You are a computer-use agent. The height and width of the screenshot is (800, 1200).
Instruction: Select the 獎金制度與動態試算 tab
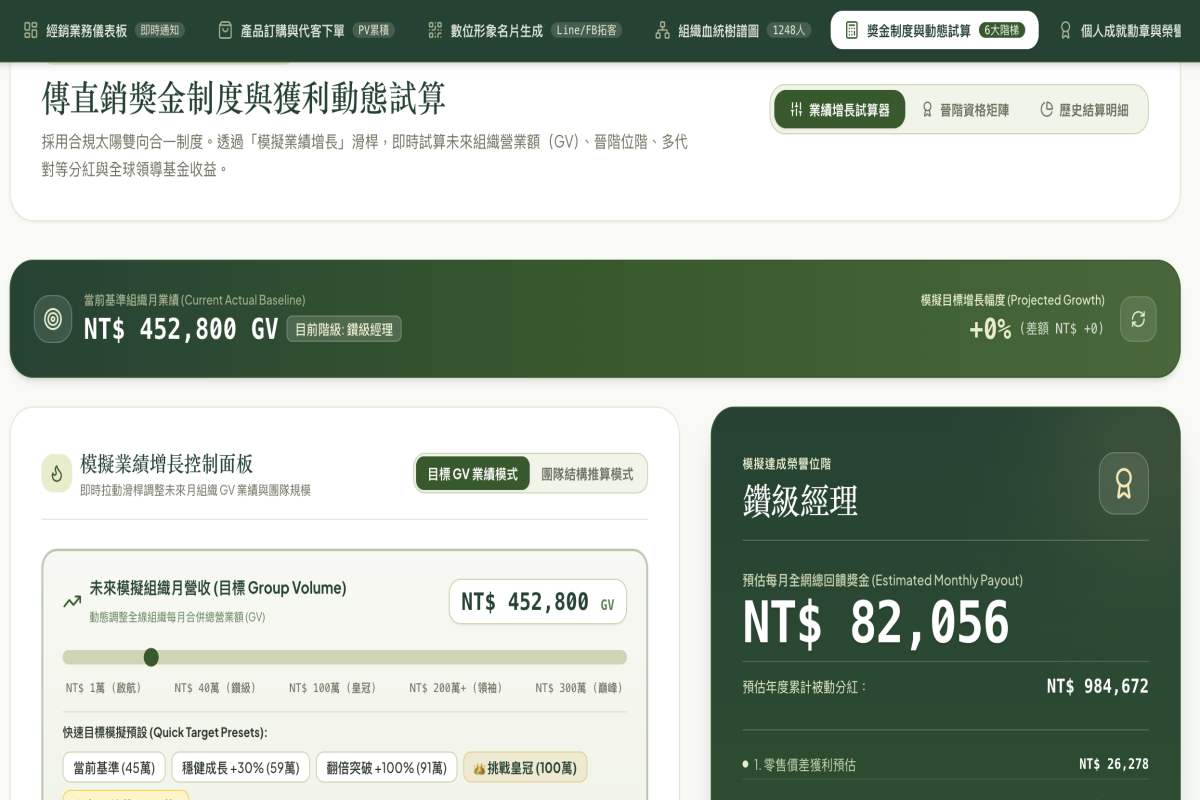click(934, 30)
